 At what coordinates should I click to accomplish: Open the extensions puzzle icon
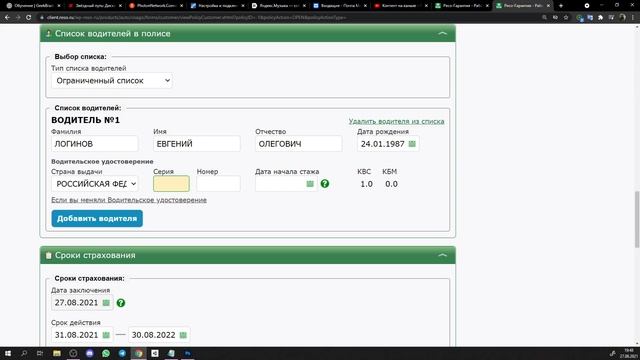pos(600,18)
